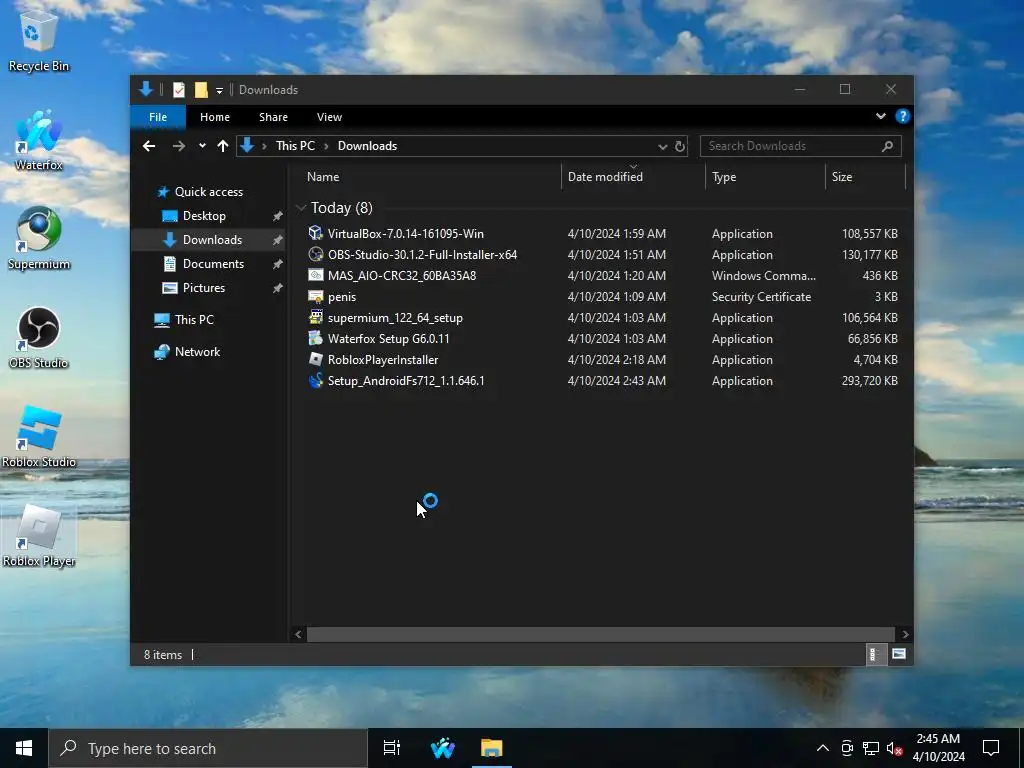Select This PC in navigation pane
This screenshot has width=1024, height=768.
click(185, 319)
